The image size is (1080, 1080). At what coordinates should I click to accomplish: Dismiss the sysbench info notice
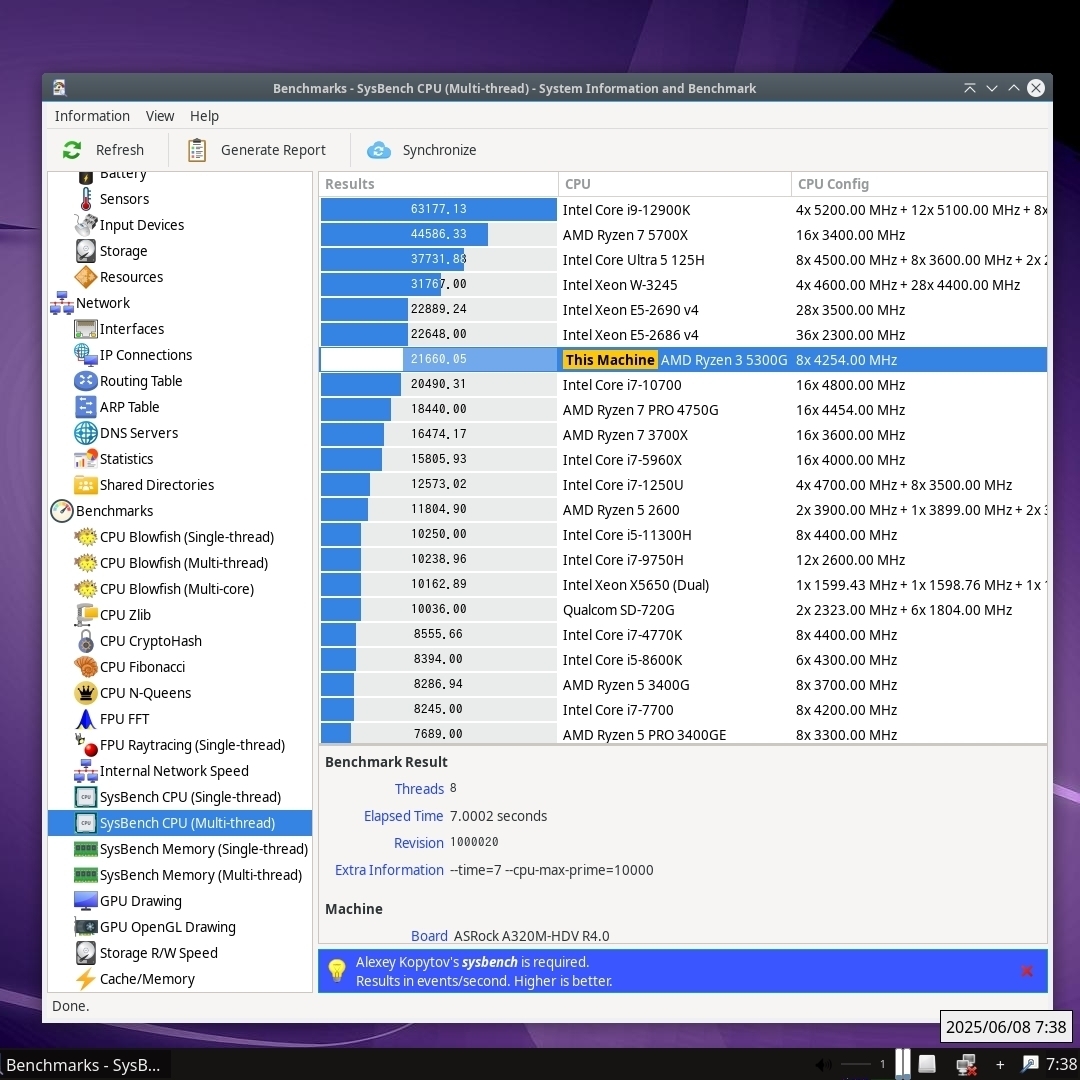(1026, 971)
